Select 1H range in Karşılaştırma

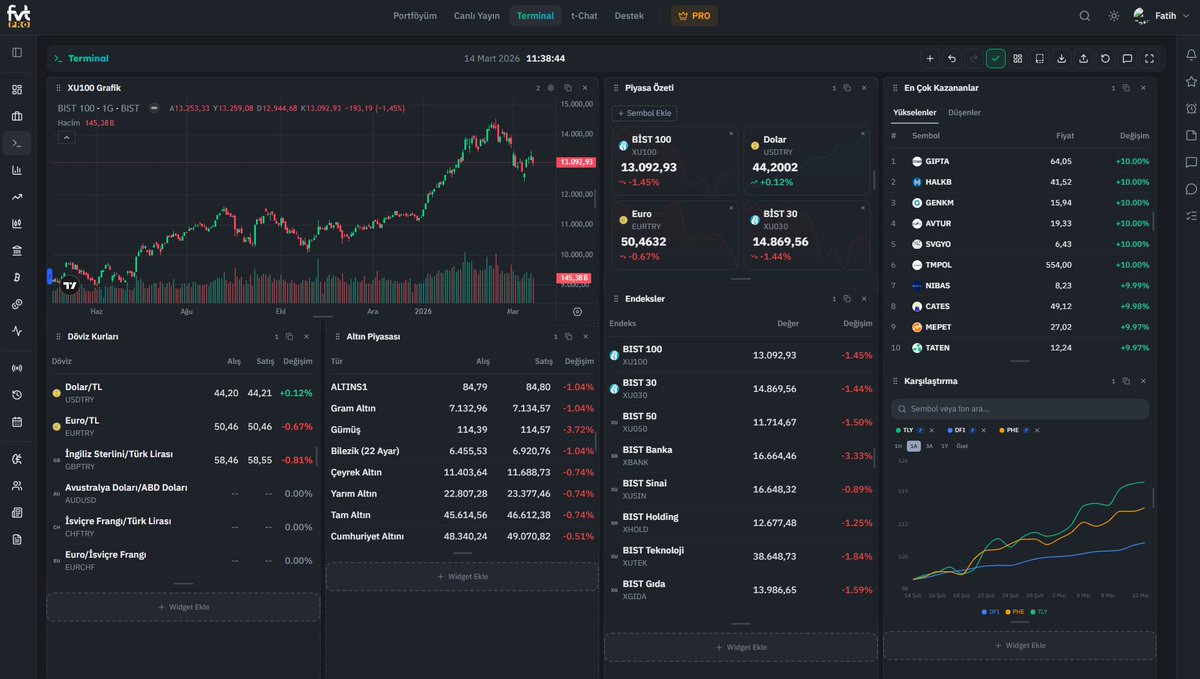pos(898,446)
